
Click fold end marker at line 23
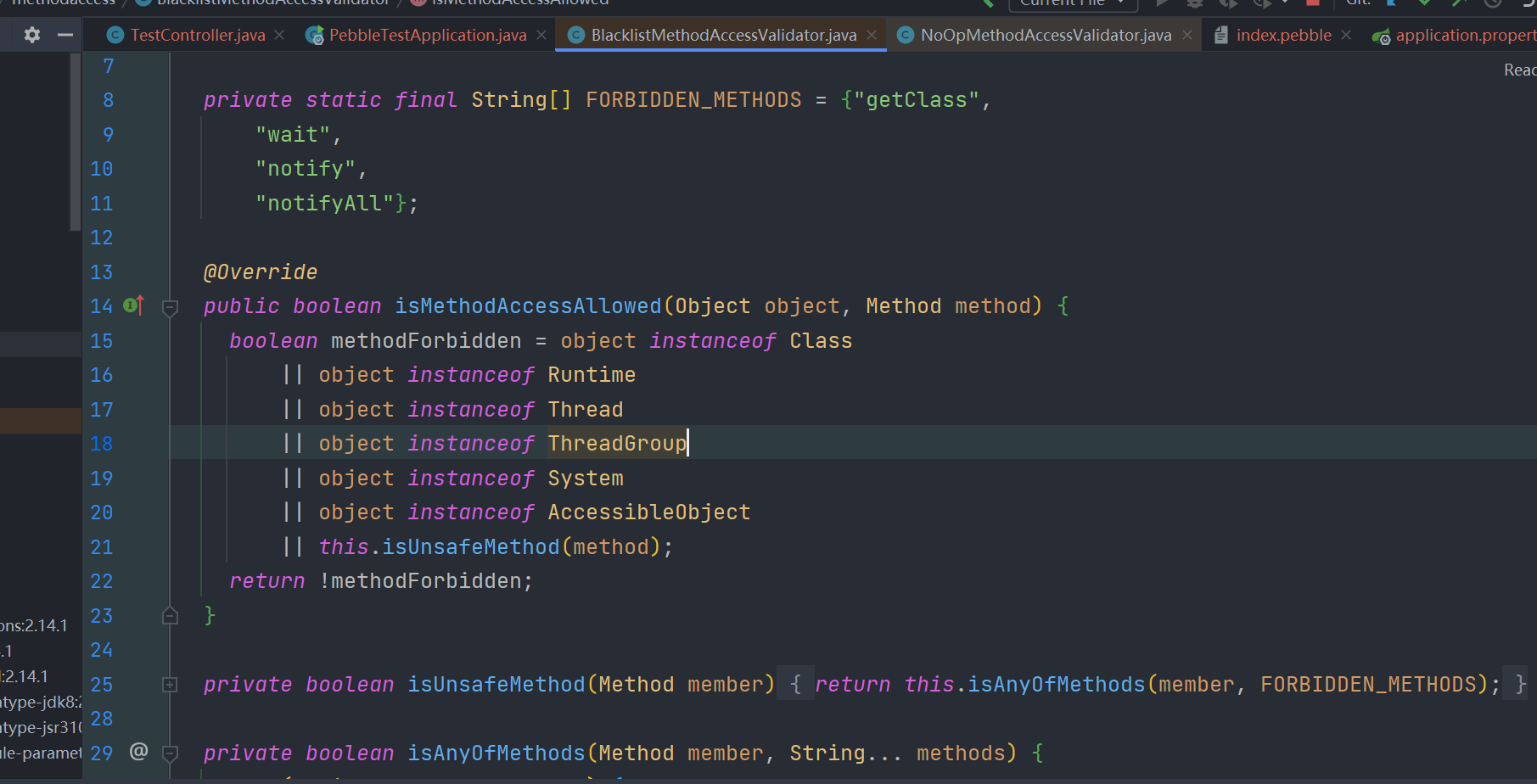[170, 616]
